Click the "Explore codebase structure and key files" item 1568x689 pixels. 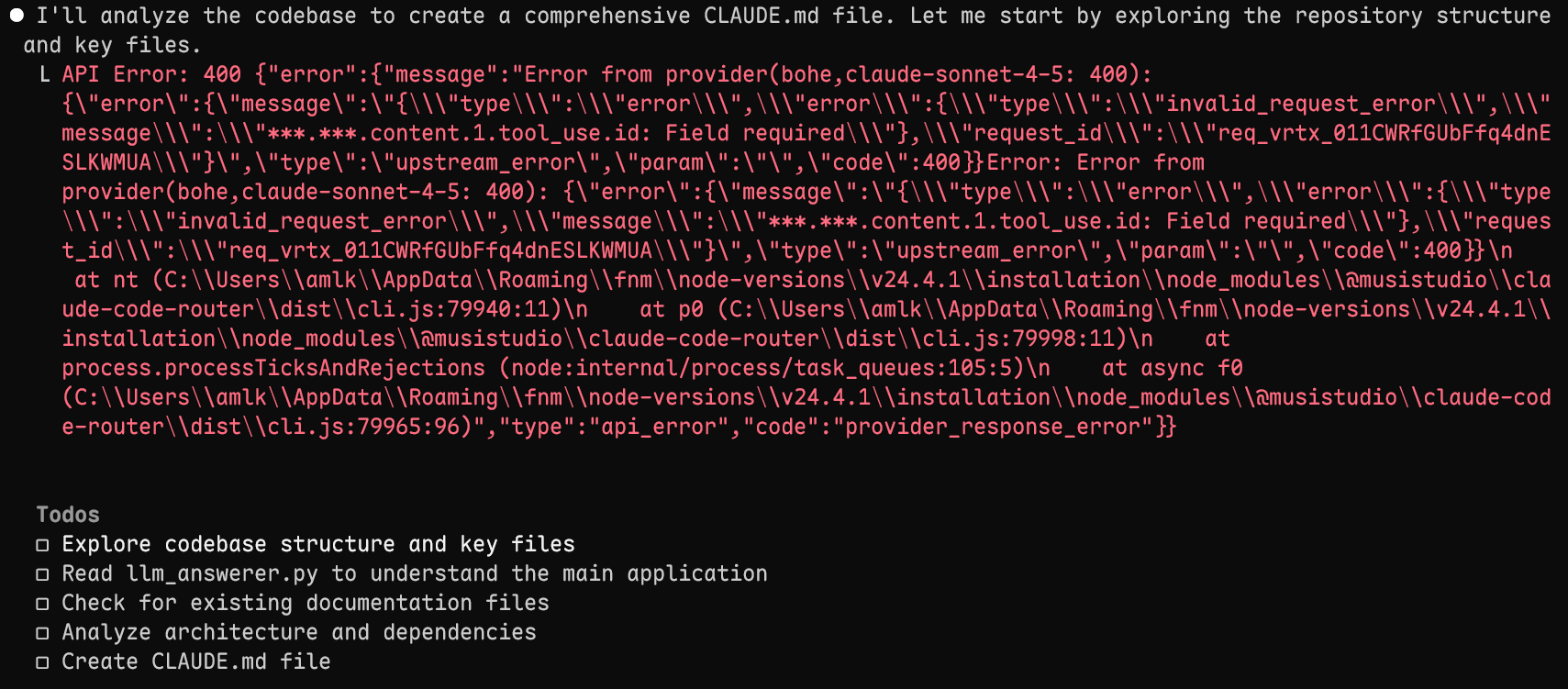pyautogui.click(x=318, y=544)
